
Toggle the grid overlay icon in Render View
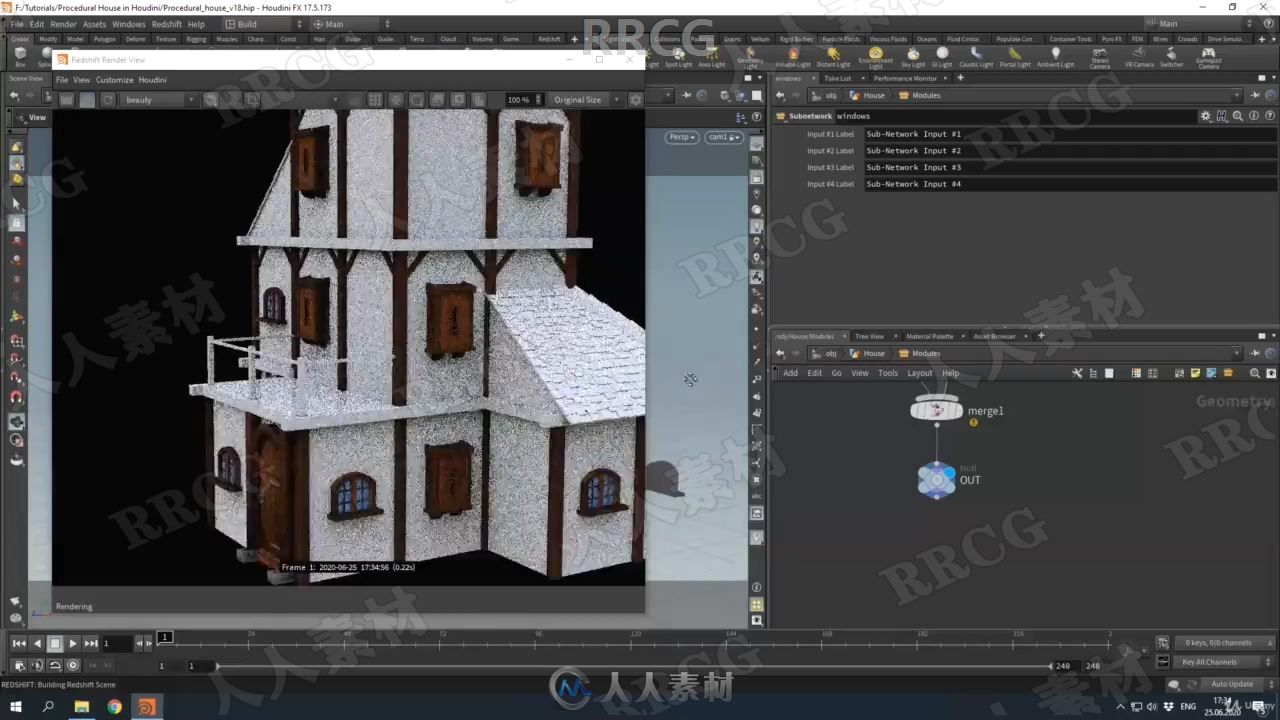coord(375,100)
